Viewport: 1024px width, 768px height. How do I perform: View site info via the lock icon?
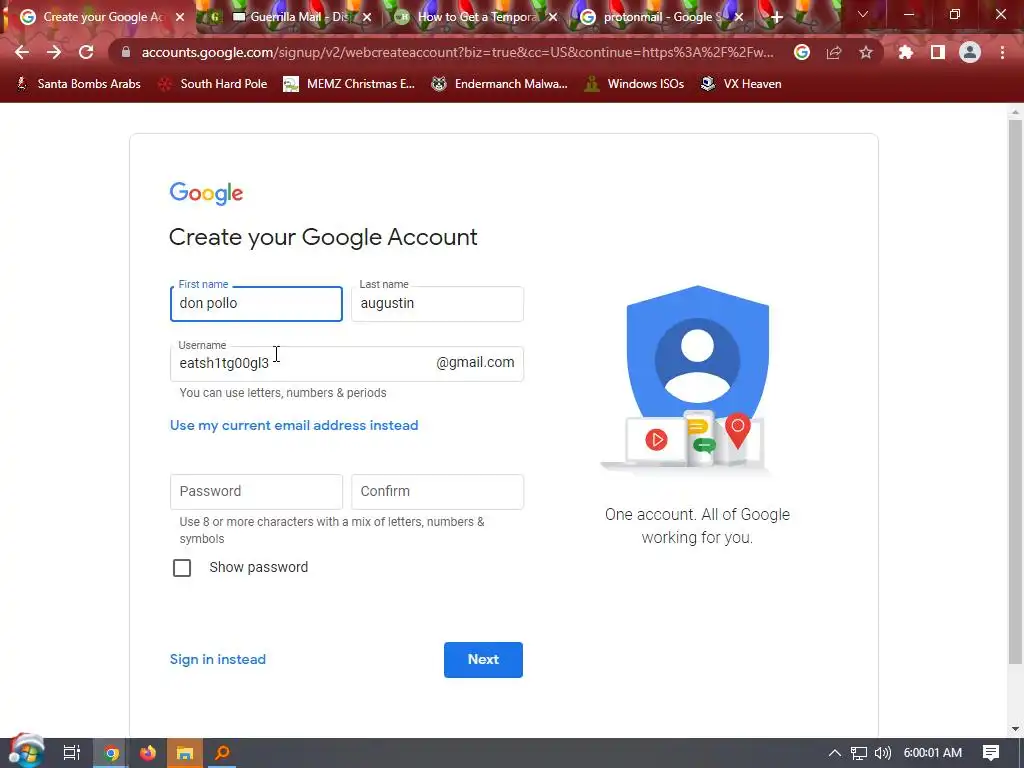126,52
